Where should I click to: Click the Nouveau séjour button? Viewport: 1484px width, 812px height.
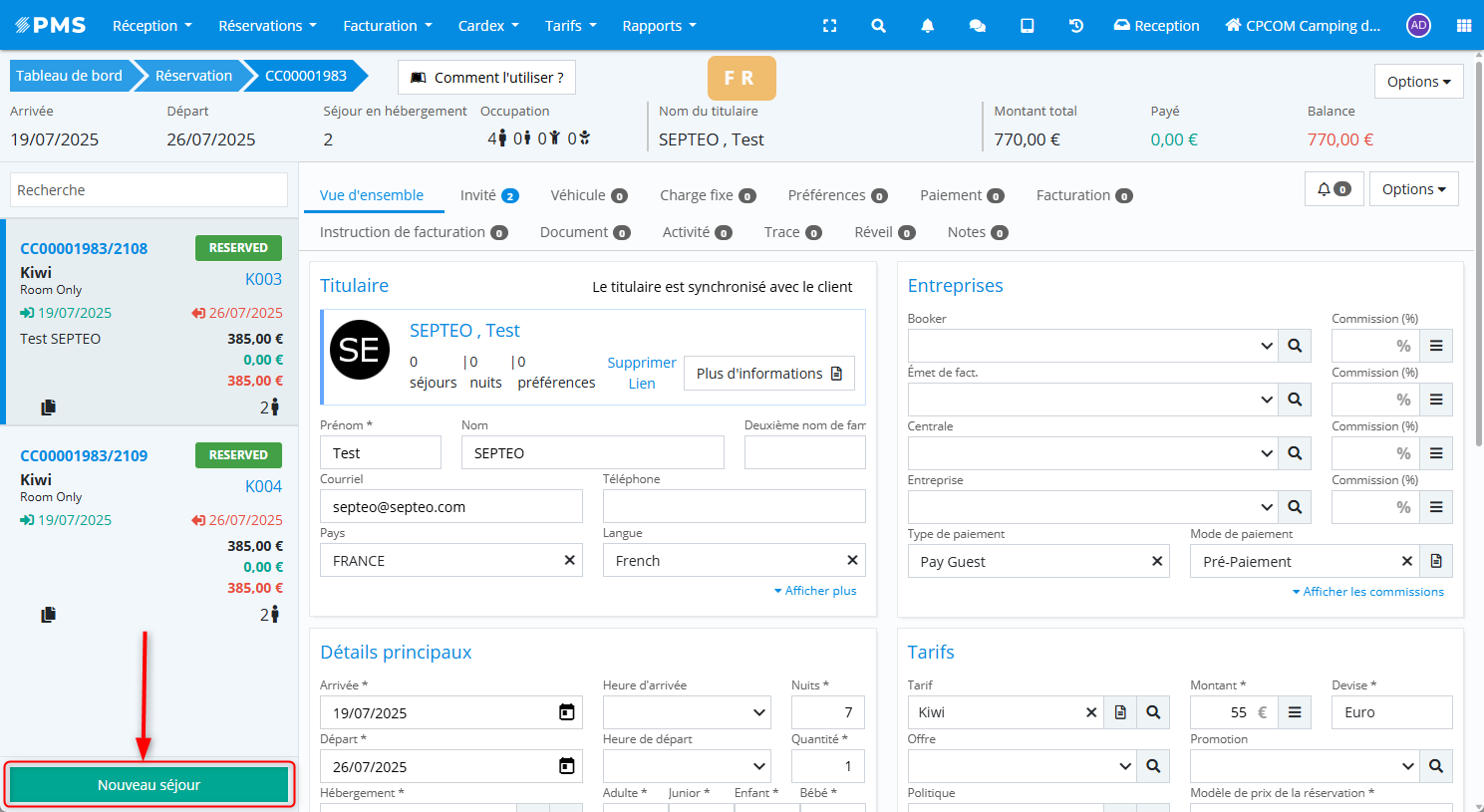point(149,785)
